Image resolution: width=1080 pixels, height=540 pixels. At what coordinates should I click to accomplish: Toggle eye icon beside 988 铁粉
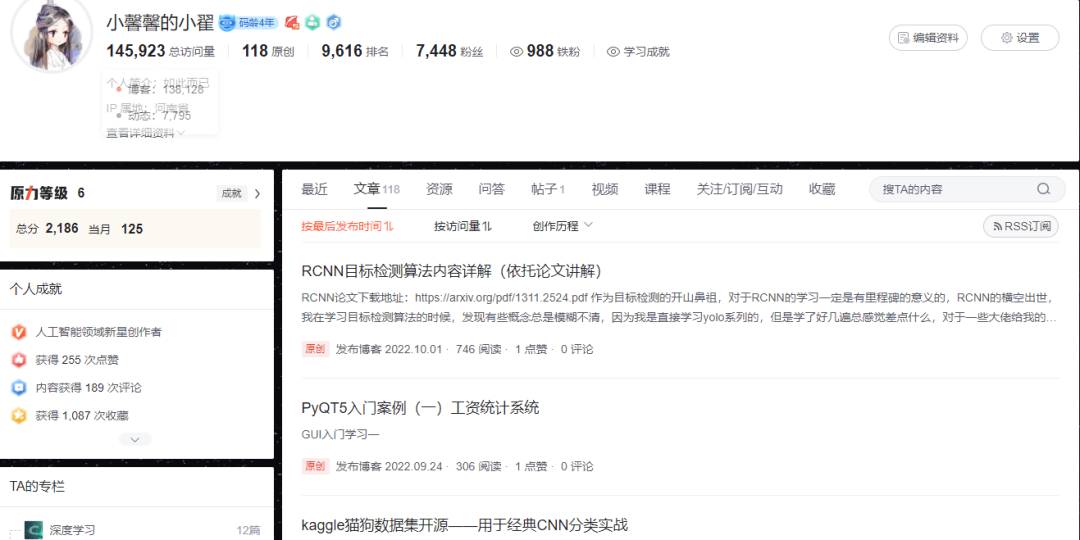point(517,52)
